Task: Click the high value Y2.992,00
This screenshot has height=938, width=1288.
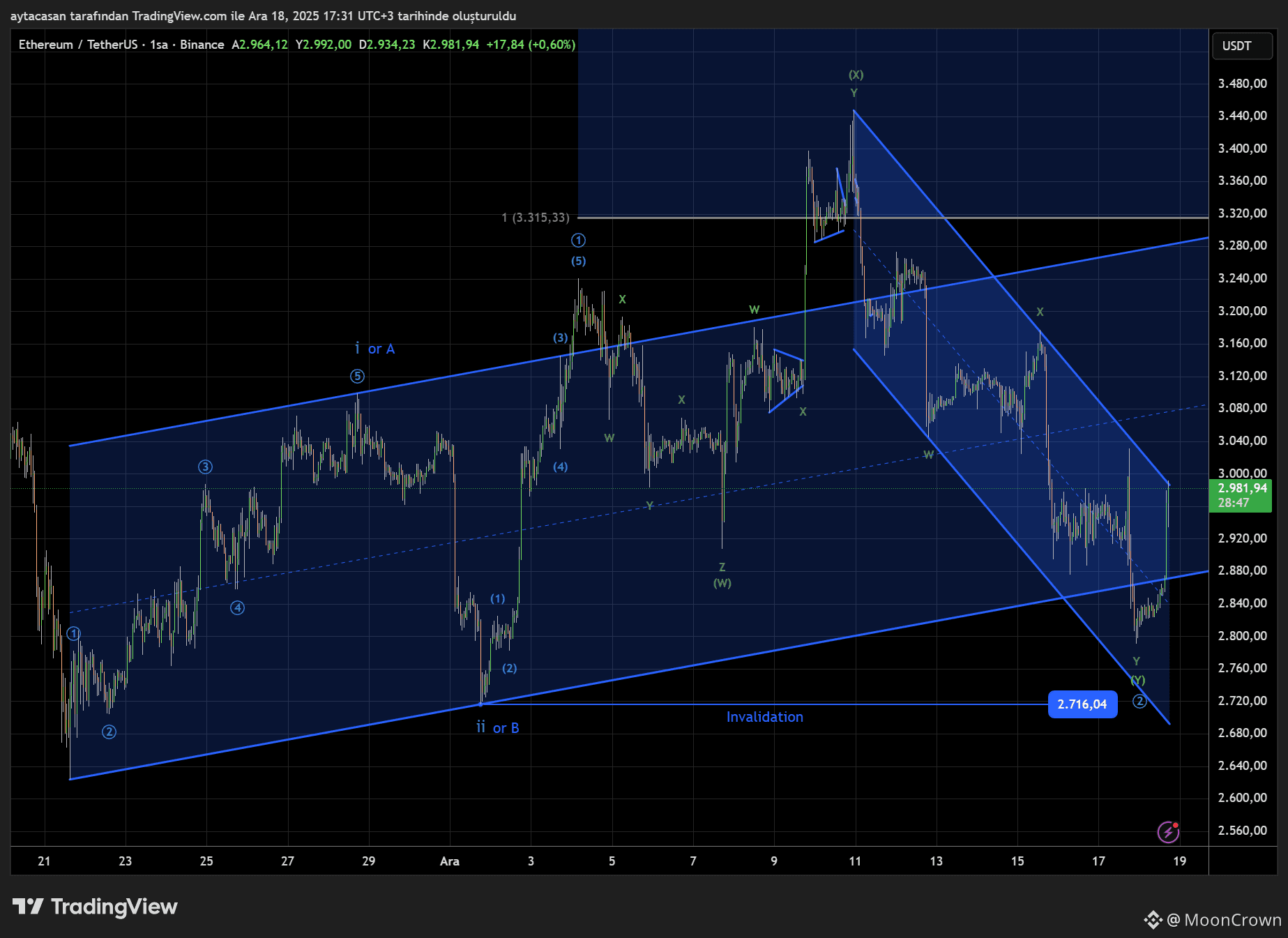Action: coord(324,45)
